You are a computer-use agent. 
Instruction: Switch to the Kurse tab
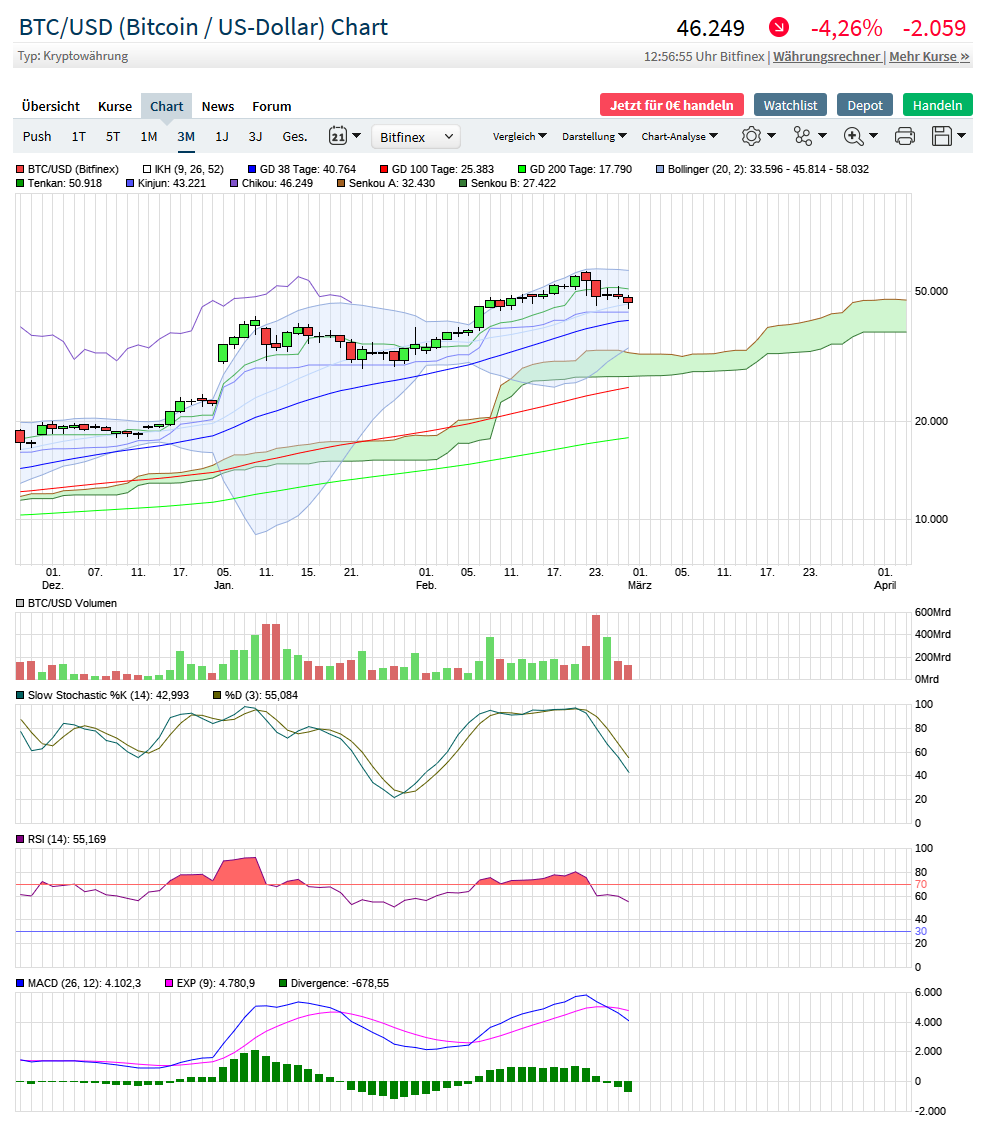(x=115, y=106)
